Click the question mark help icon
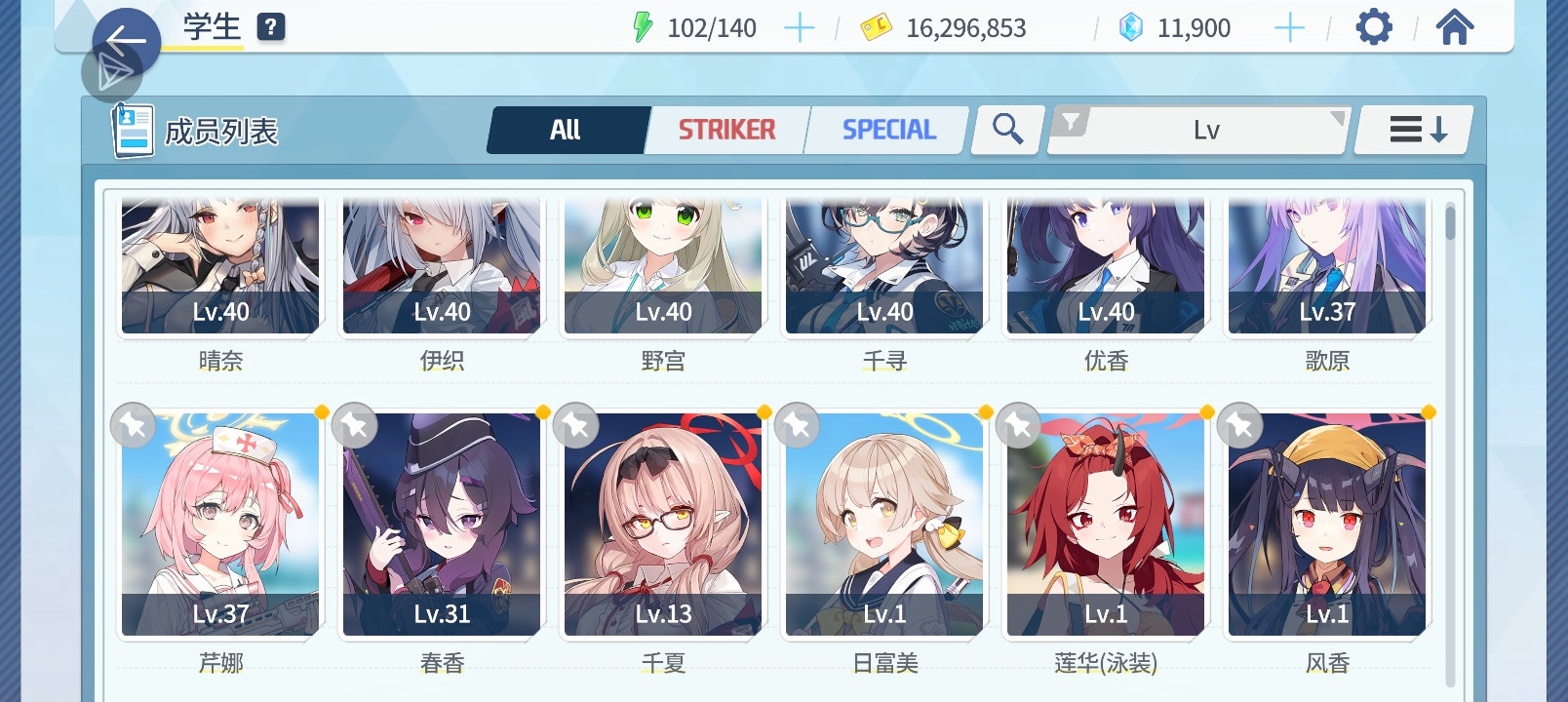The height and width of the screenshot is (702, 1568). [x=271, y=27]
